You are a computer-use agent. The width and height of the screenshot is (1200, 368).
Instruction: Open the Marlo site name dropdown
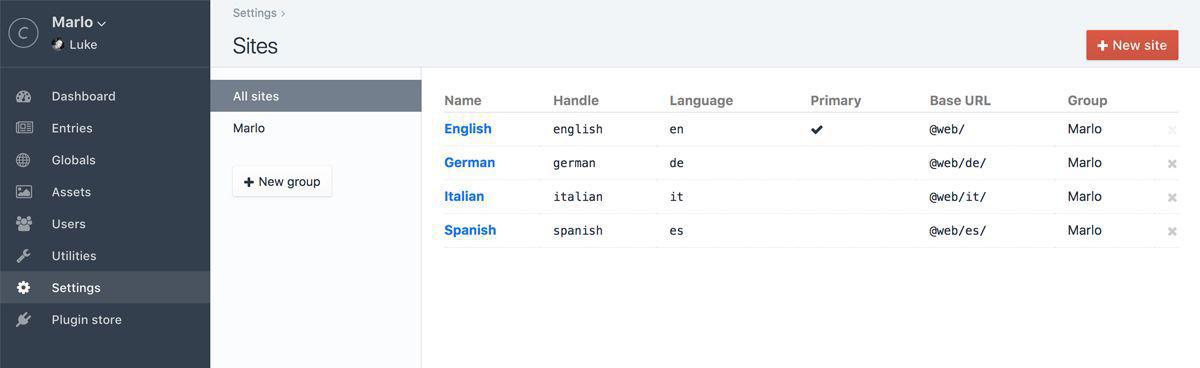coord(79,22)
